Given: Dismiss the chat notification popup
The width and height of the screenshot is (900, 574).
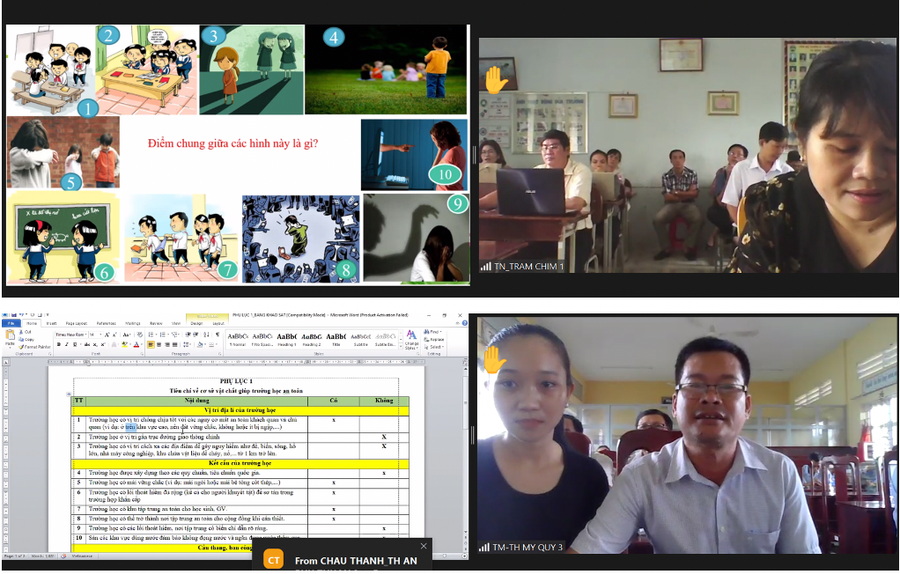Looking at the screenshot, I should 423,545.
